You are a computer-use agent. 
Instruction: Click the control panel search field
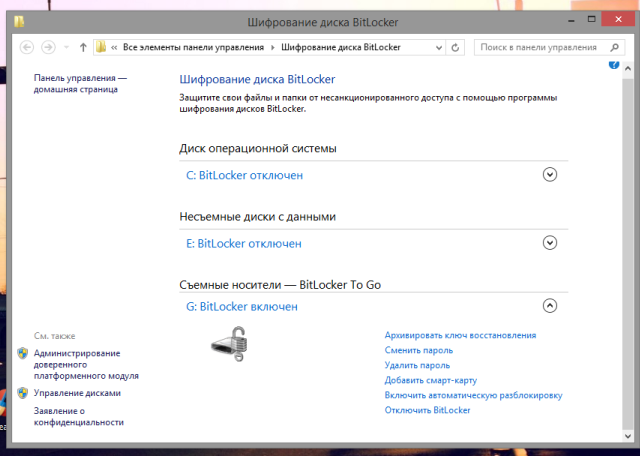[x=549, y=47]
